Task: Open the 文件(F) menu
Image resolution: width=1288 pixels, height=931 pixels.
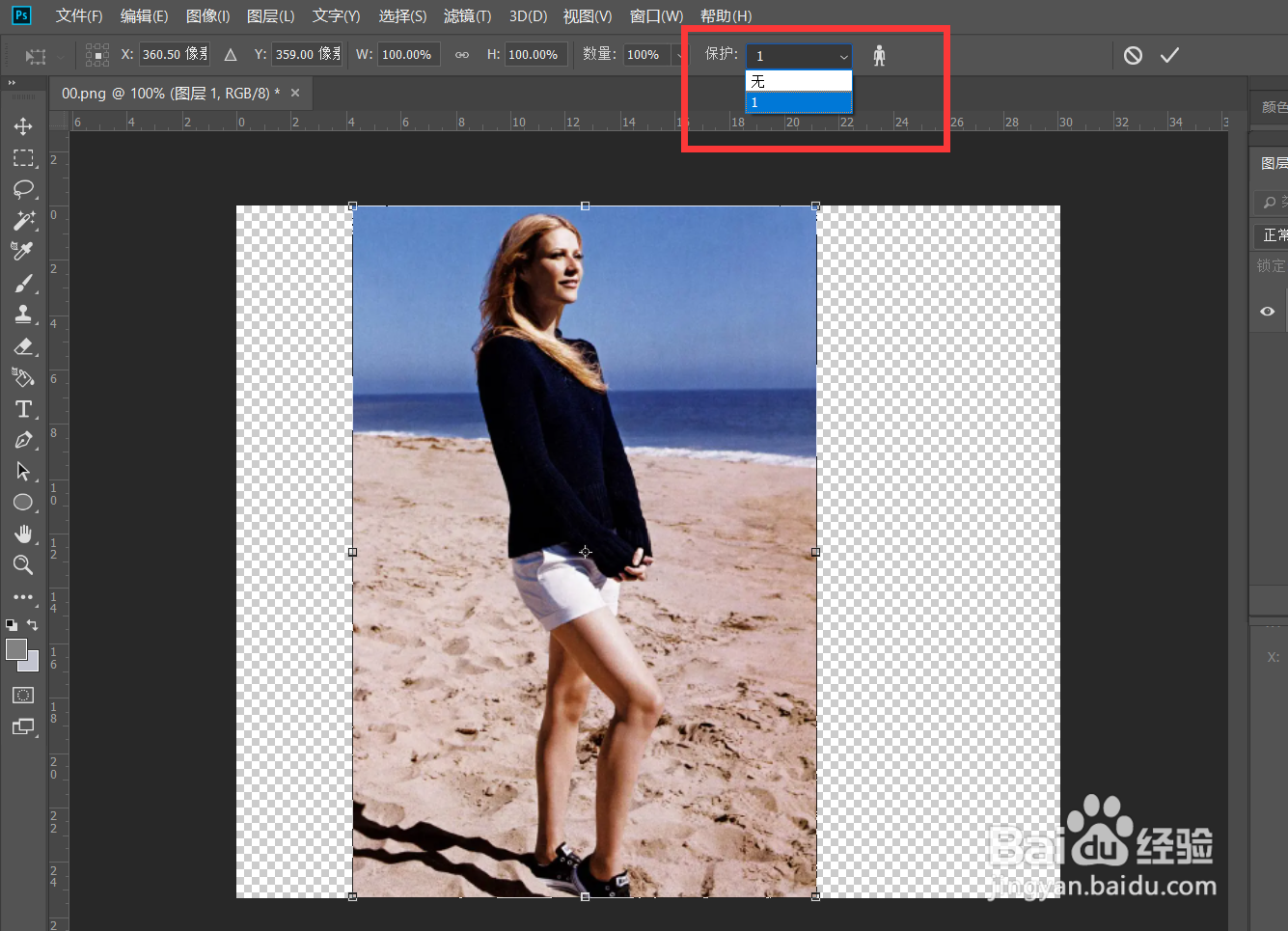Action: coord(79,15)
